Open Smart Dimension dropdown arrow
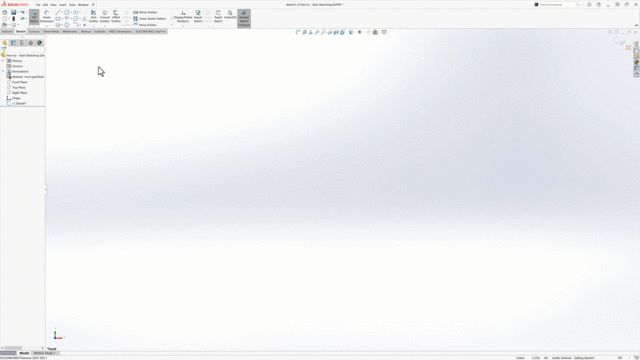The width and height of the screenshot is (640, 360). (x=47, y=26)
